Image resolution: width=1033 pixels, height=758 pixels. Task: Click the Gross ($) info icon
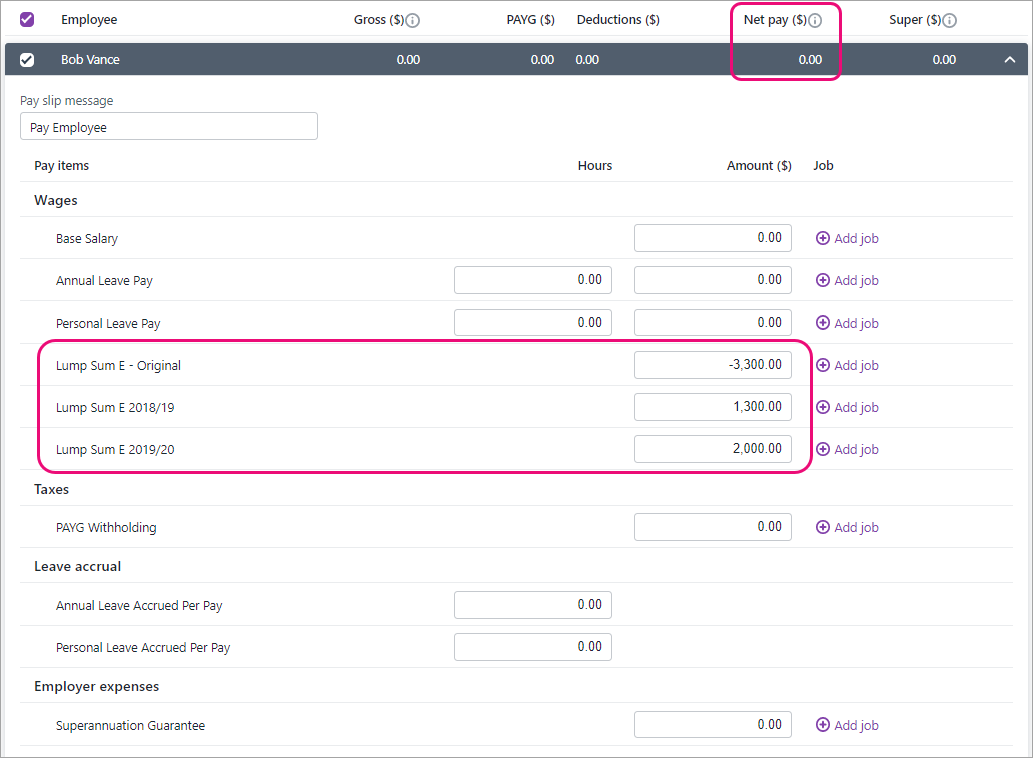pos(413,21)
